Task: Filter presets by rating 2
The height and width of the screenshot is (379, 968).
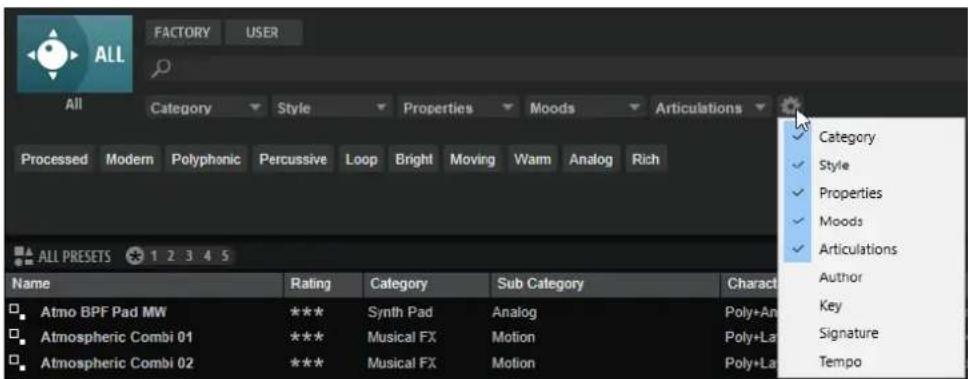Action: coord(171,256)
